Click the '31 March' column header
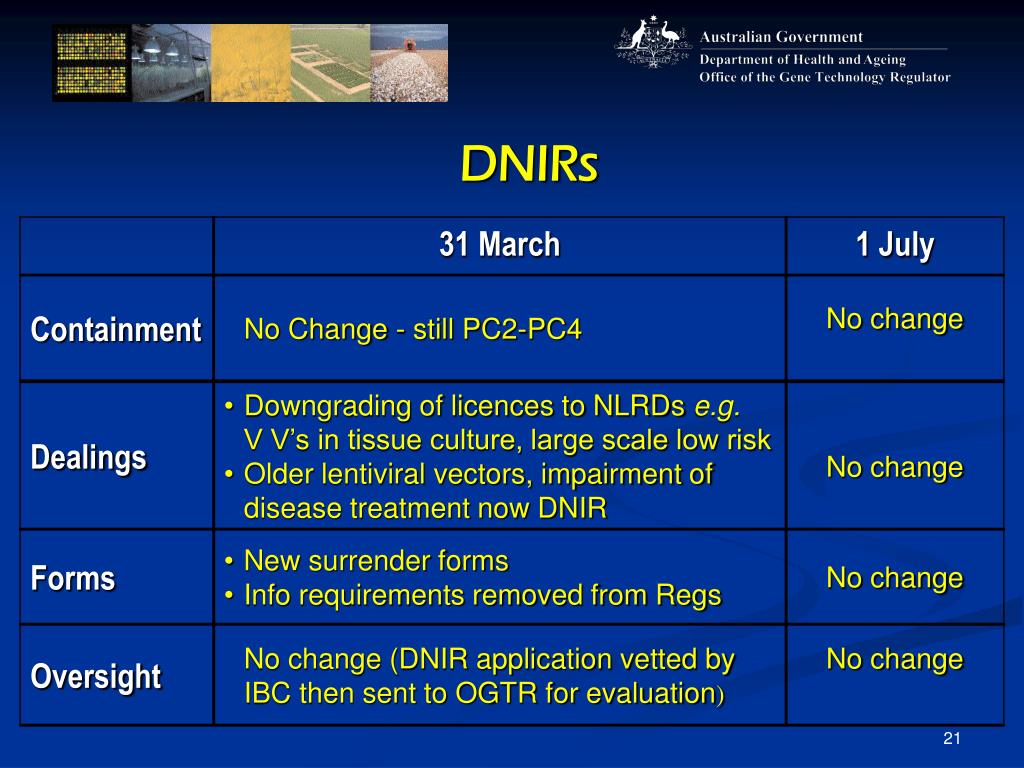 (x=500, y=245)
